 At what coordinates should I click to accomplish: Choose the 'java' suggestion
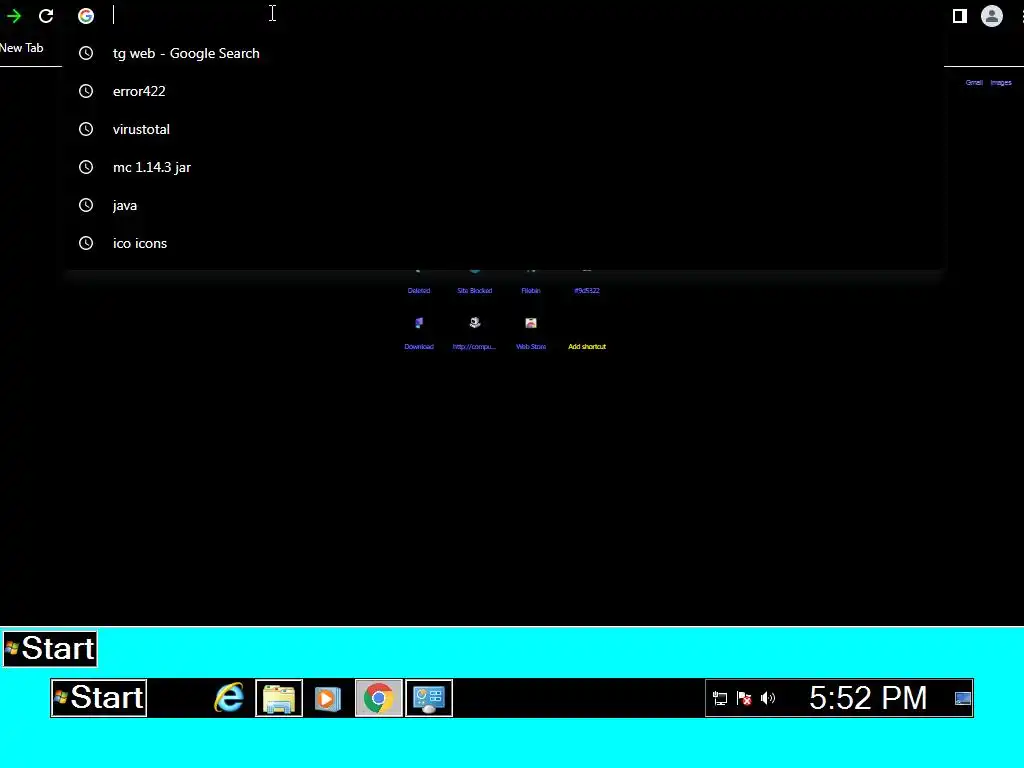click(x=504, y=205)
